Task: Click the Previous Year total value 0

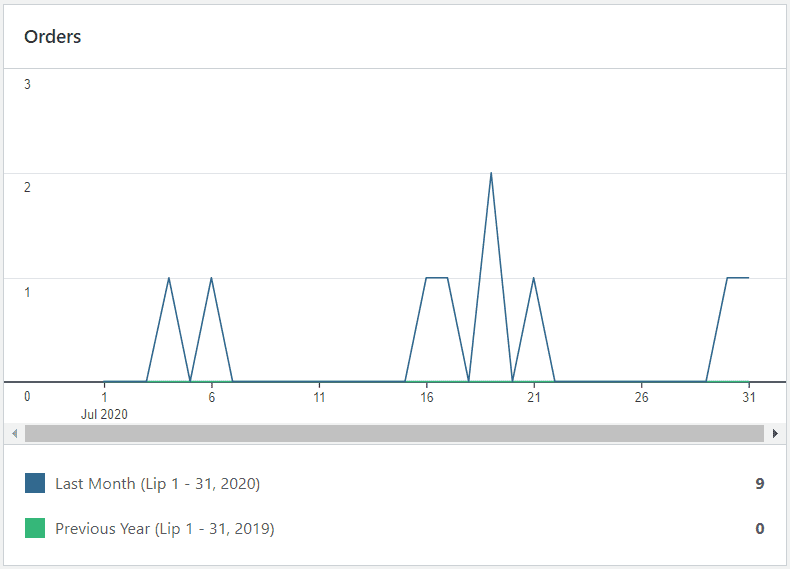Action: tap(759, 528)
